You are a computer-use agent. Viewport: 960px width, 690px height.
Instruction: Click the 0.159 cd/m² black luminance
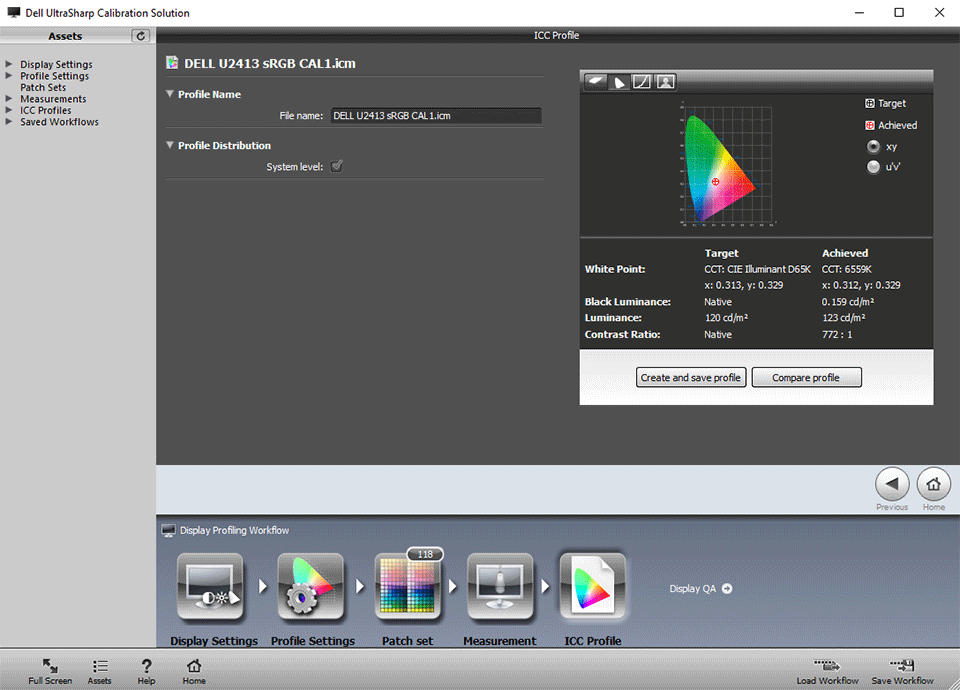point(848,302)
